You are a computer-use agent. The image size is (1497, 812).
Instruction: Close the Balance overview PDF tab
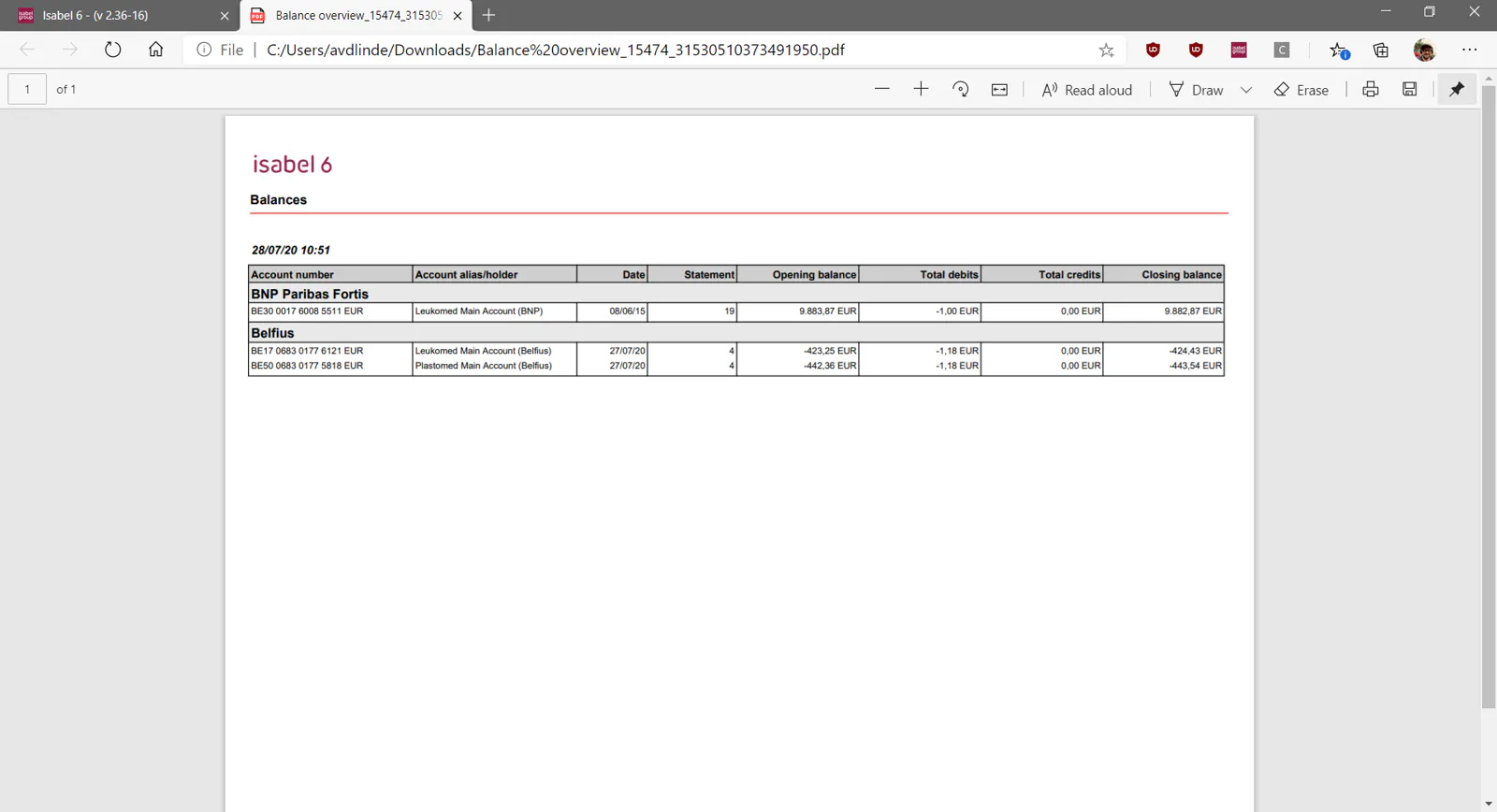click(x=458, y=16)
